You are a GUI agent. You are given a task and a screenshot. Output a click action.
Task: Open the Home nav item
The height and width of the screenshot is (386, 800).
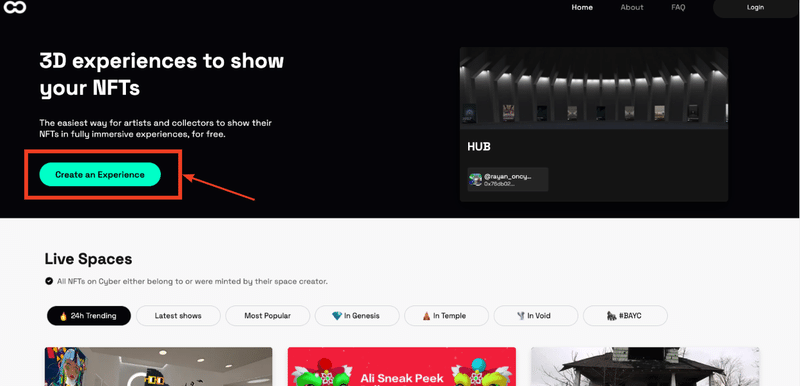coord(582,7)
